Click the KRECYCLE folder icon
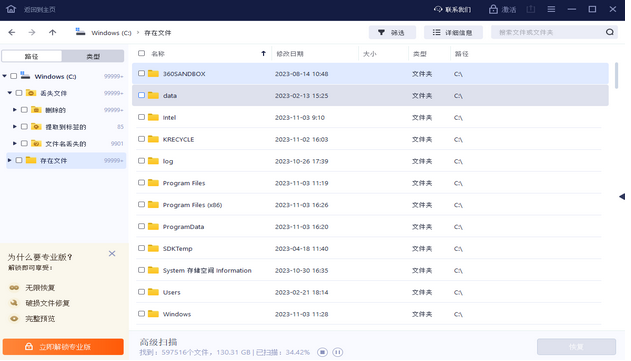The width and height of the screenshot is (631, 361). click(x=153, y=139)
